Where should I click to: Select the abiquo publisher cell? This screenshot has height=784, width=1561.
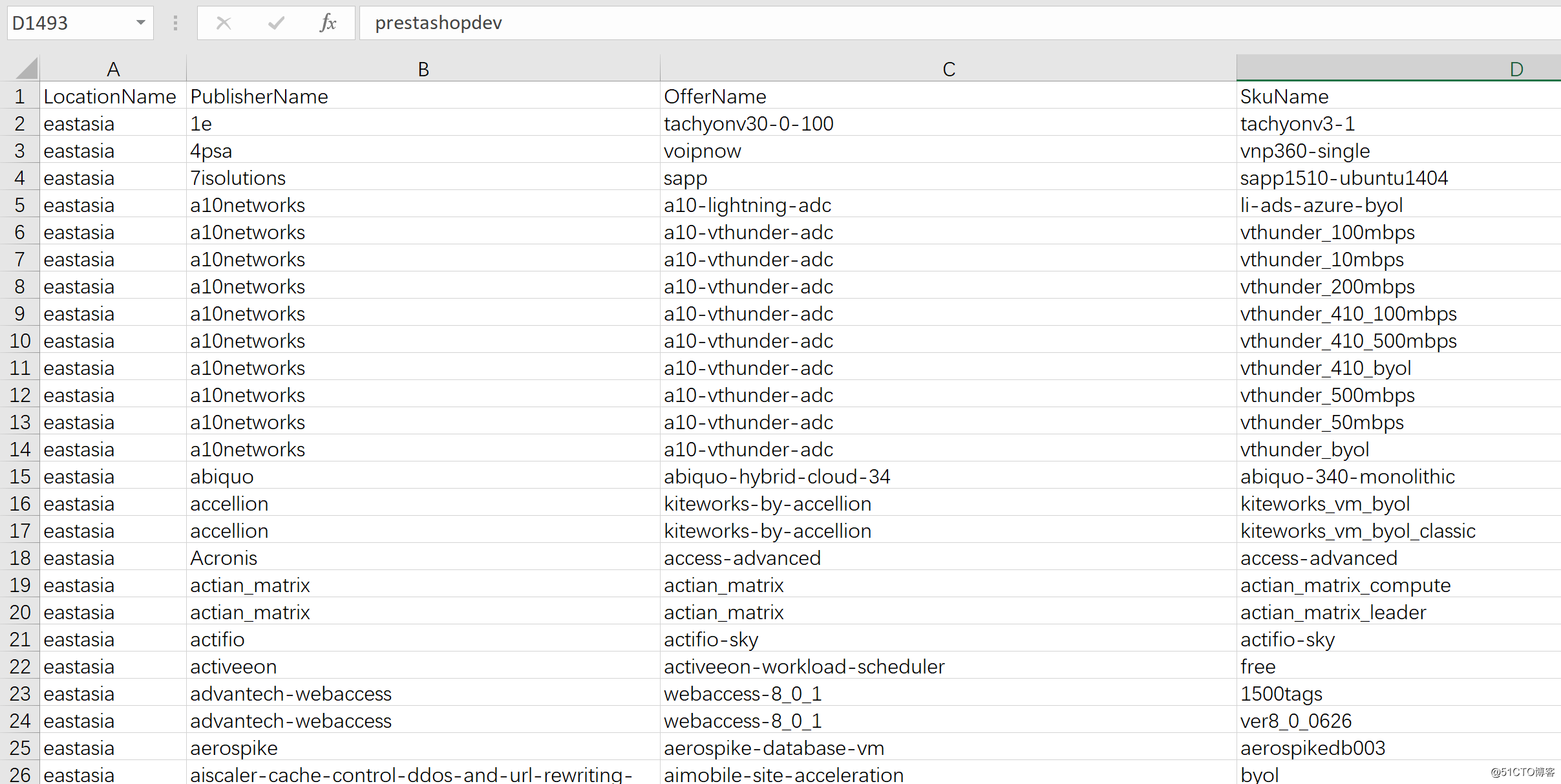pyautogui.click(x=423, y=476)
